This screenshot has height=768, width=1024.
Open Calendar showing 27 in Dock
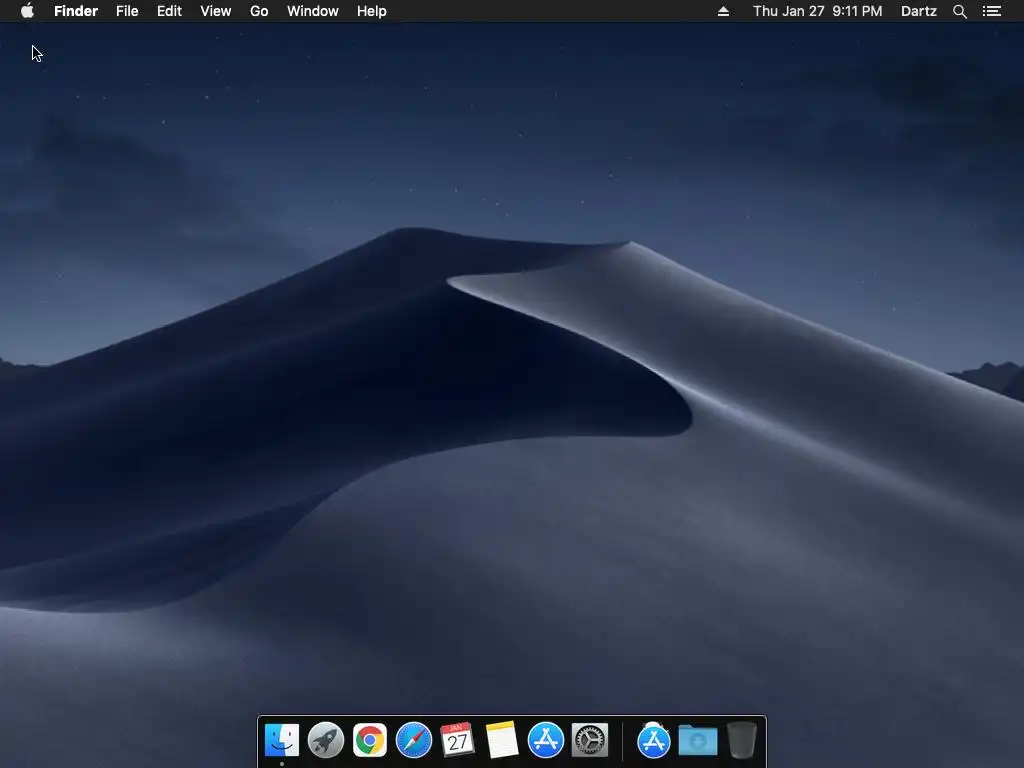point(457,740)
